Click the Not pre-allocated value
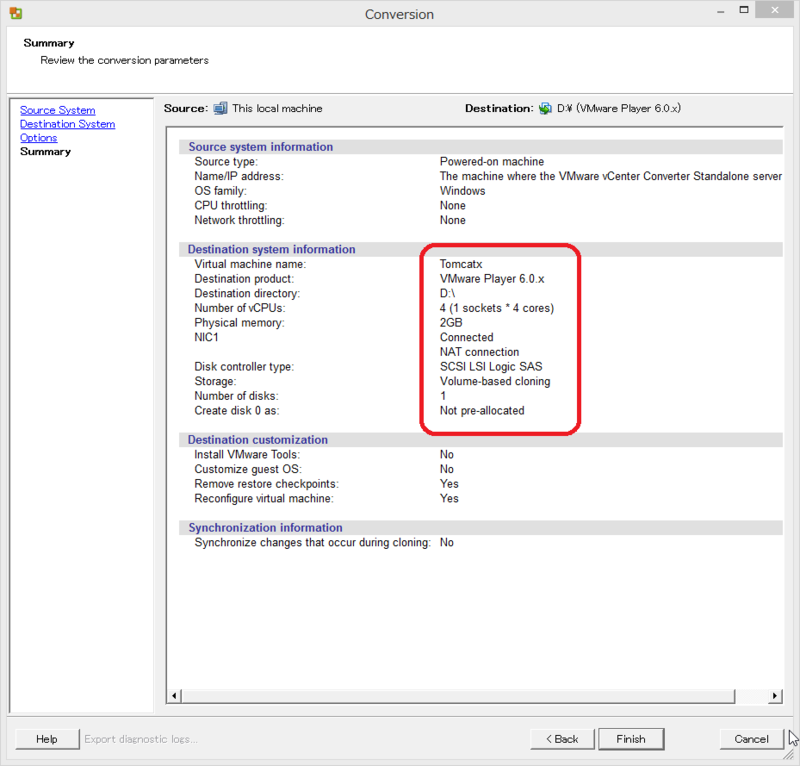This screenshot has height=766, width=800. pos(482,411)
